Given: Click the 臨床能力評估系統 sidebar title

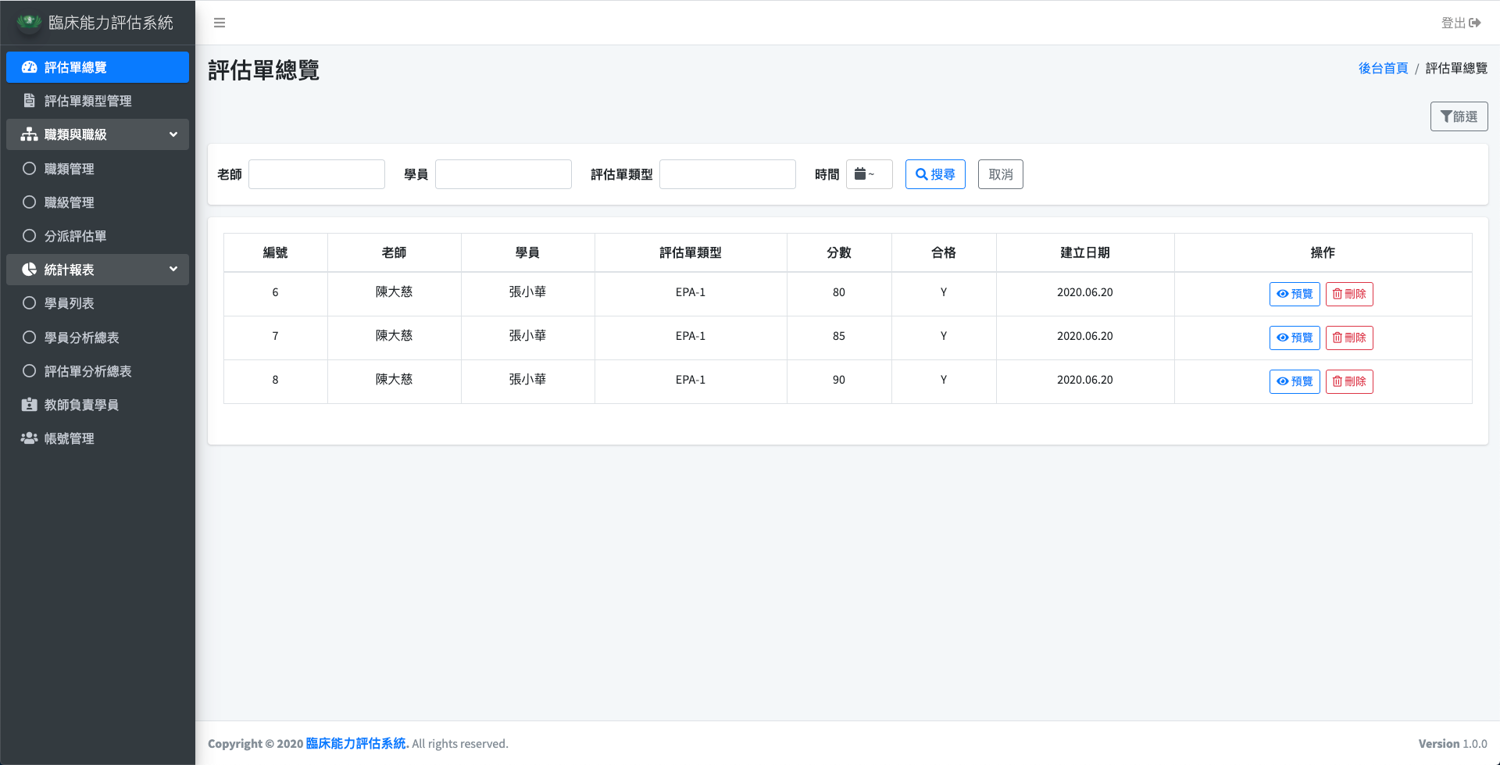Looking at the screenshot, I should [111, 22].
